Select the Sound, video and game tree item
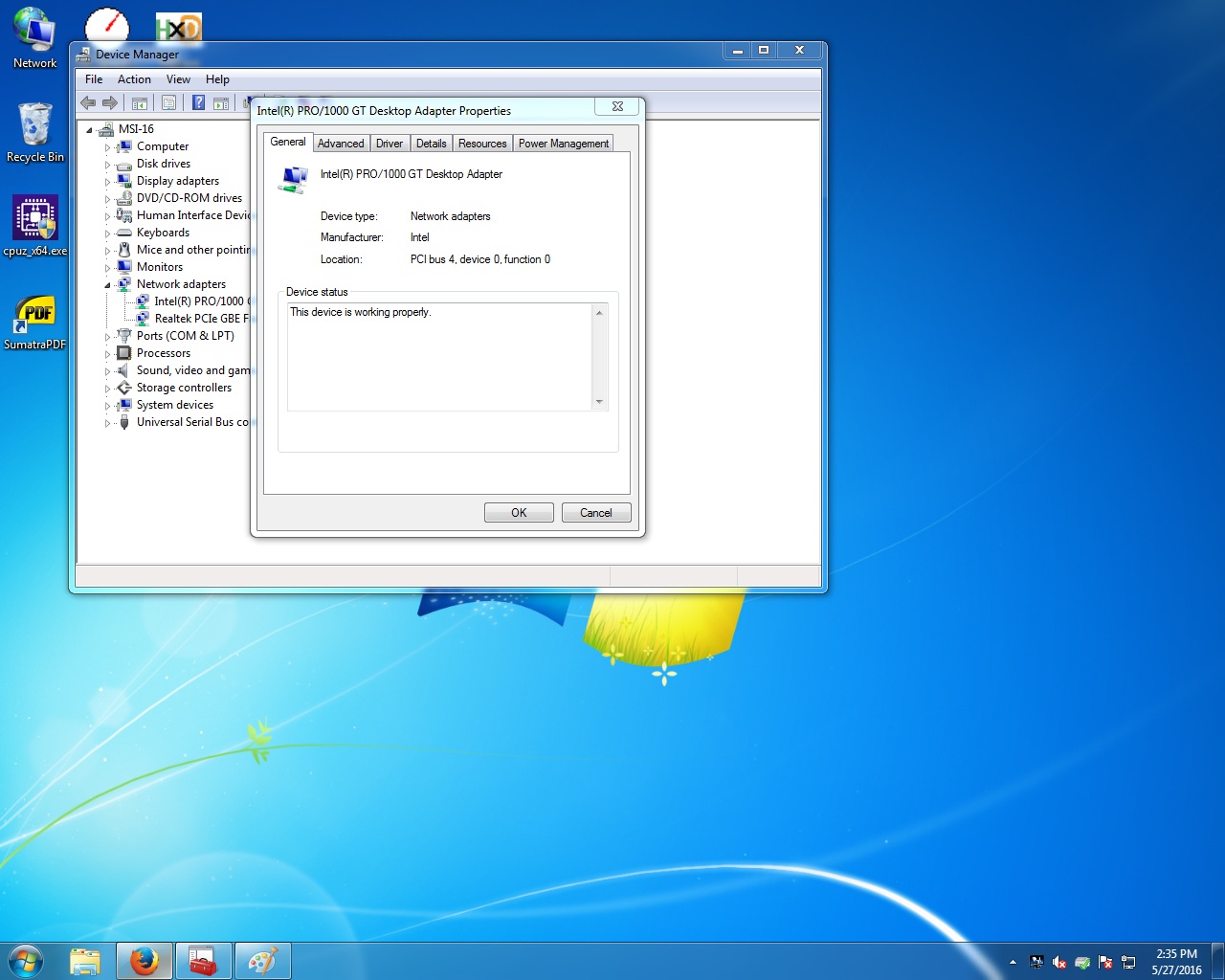The image size is (1225, 980). coord(184,370)
